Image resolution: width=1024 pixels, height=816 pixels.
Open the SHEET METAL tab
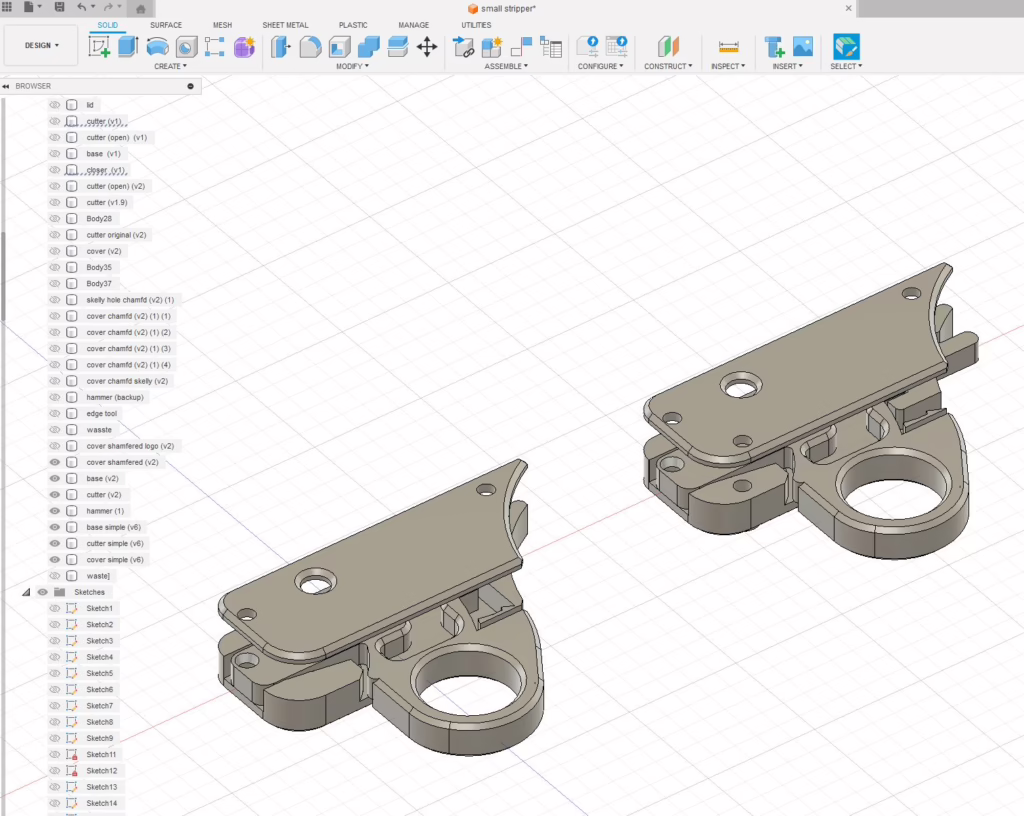coord(287,25)
